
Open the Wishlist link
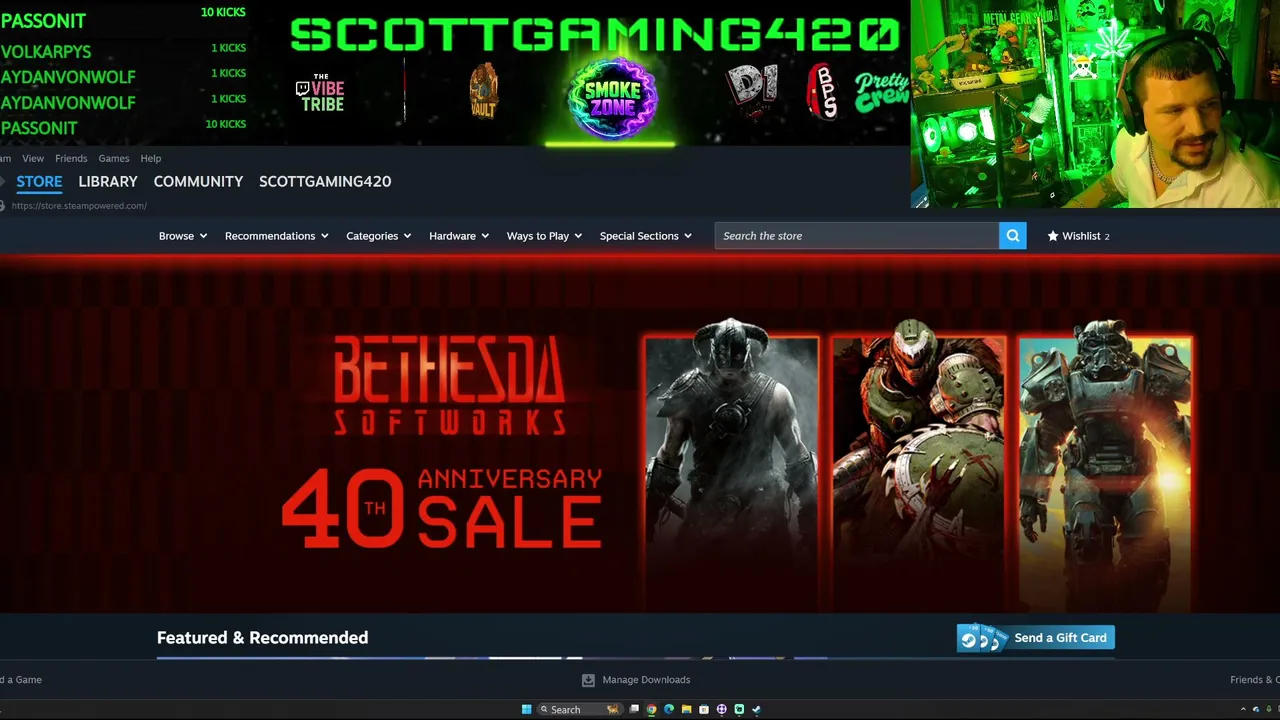[x=1081, y=236]
